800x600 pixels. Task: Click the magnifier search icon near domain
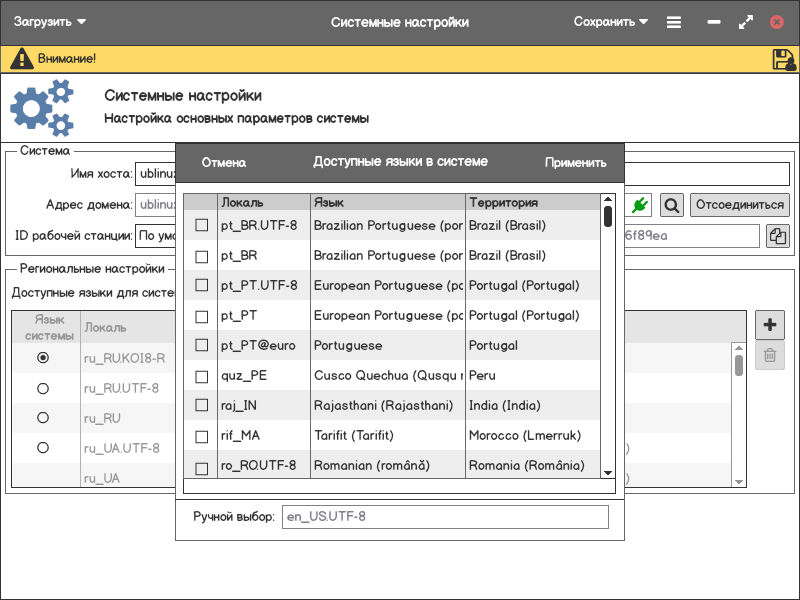pyautogui.click(x=672, y=205)
